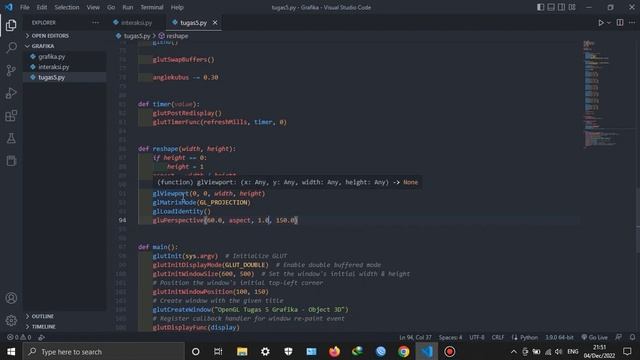Open the Explorer view in activity bar
Image resolution: width=640 pixels, height=360 pixels.
pyautogui.click(x=11, y=25)
